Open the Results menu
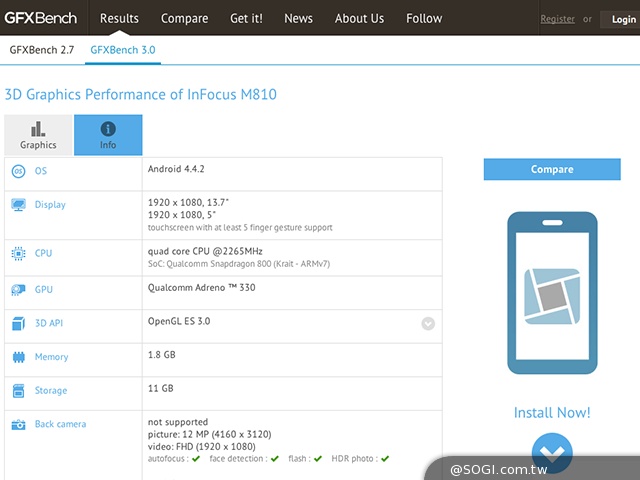The height and width of the screenshot is (480, 640). pyautogui.click(x=119, y=18)
